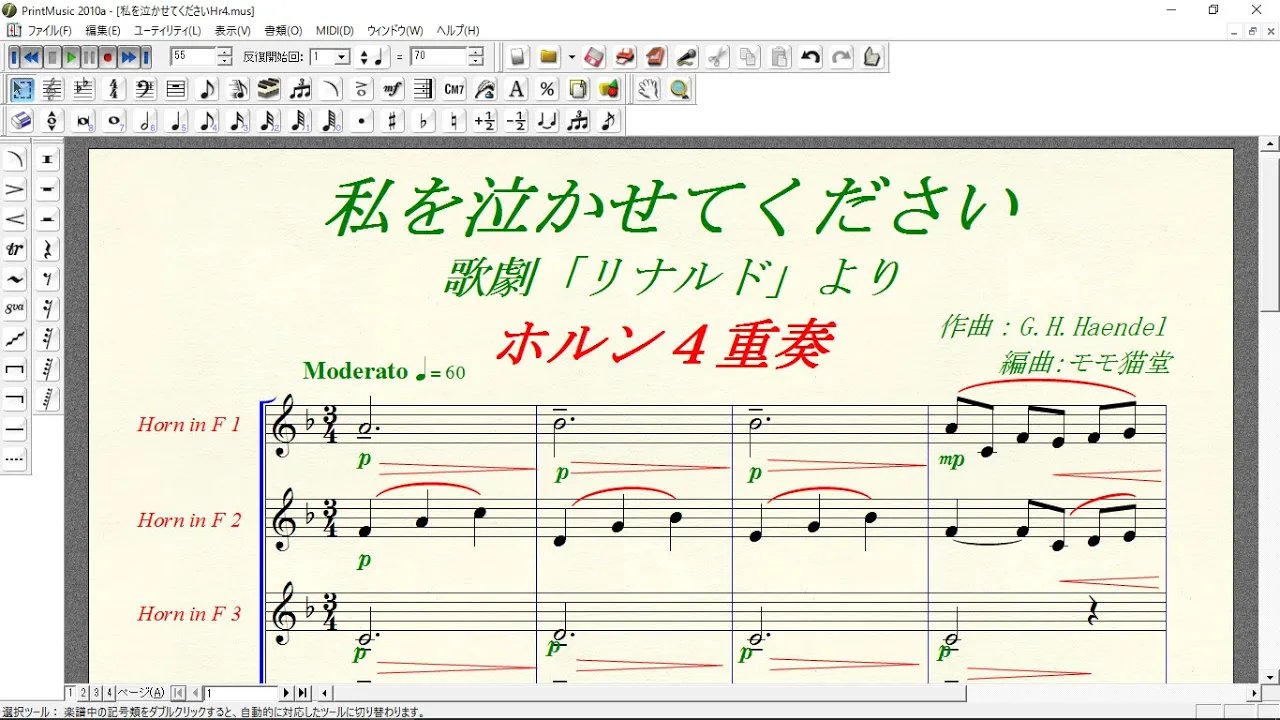Select the Expression tool (mf)
Image resolution: width=1280 pixels, height=720 pixels.
393,89
